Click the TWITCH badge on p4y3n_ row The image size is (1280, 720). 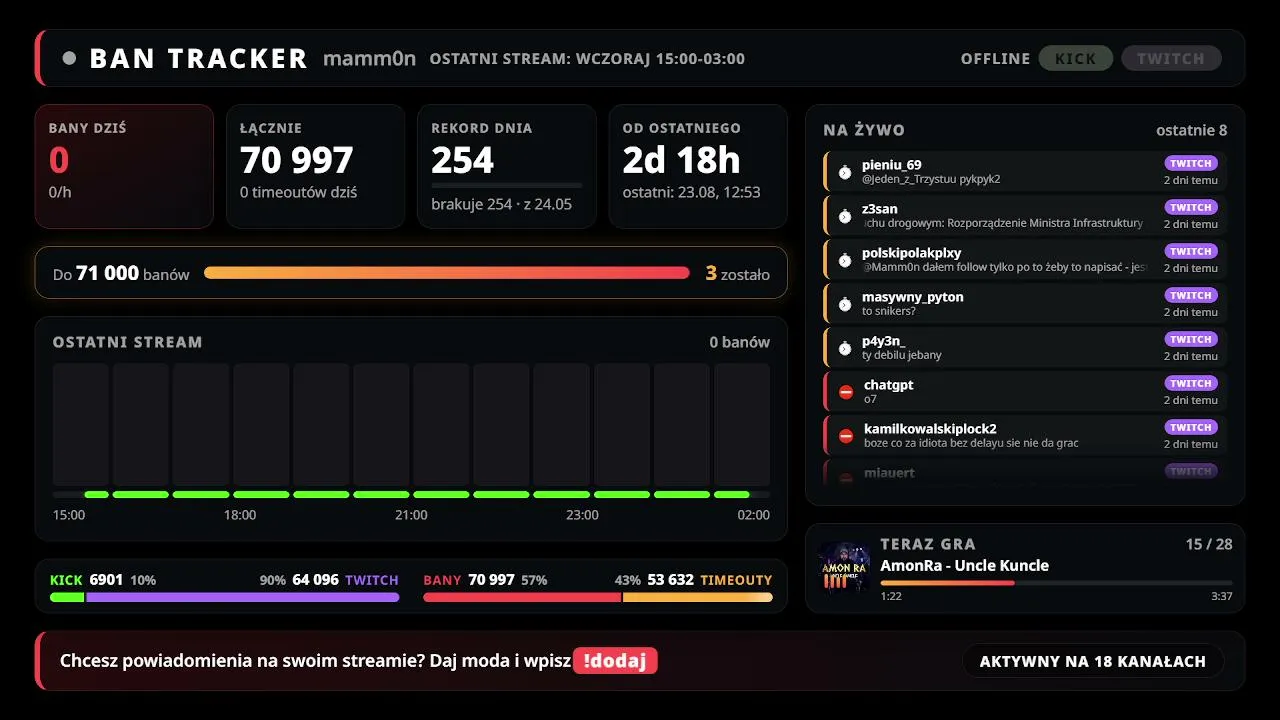[x=1191, y=339]
